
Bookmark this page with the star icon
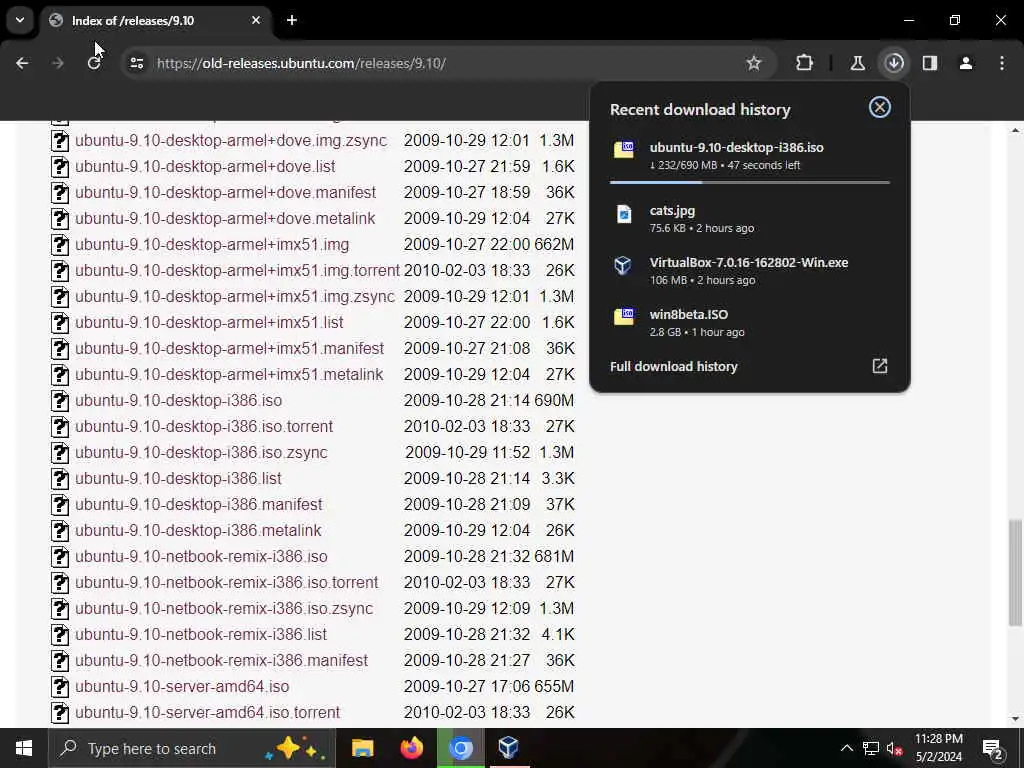click(x=754, y=63)
